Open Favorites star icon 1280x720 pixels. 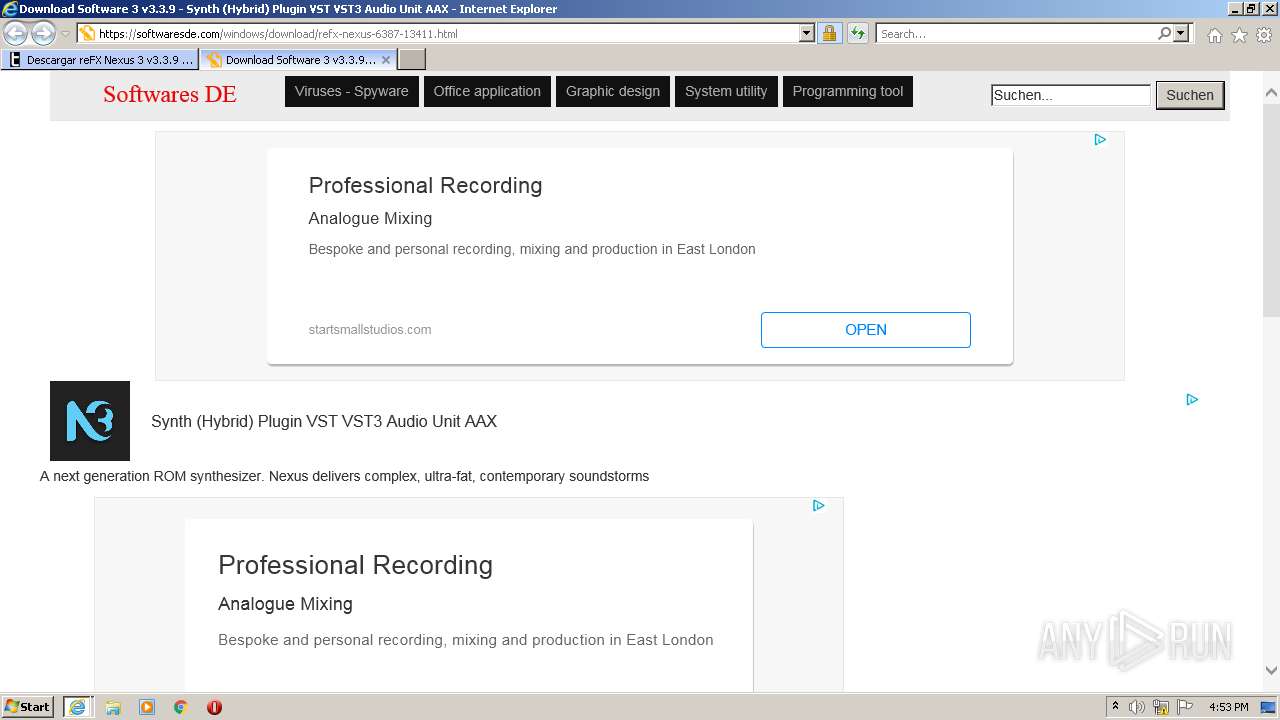tap(1239, 35)
